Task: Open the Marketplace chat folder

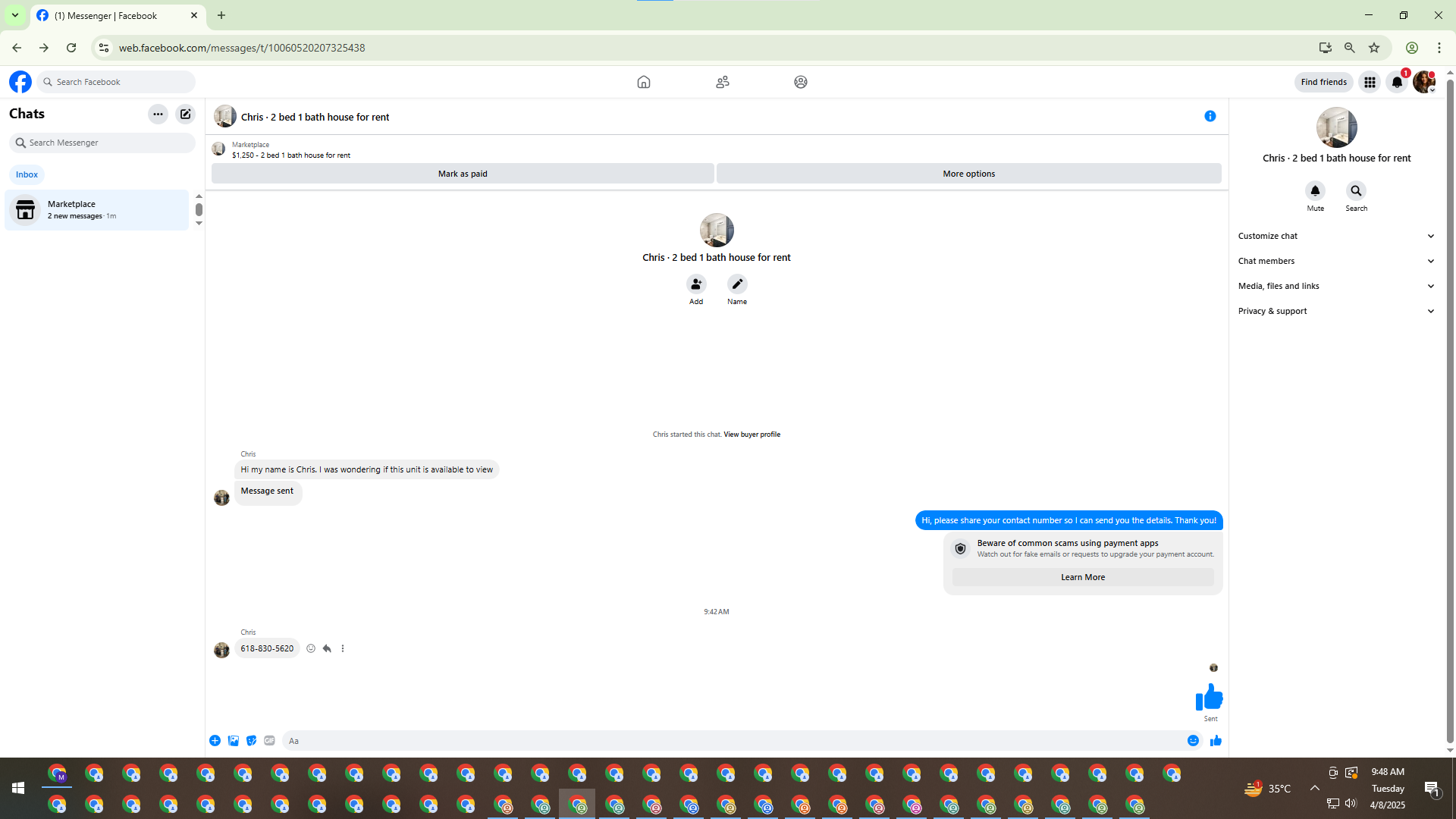Action: click(97, 210)
